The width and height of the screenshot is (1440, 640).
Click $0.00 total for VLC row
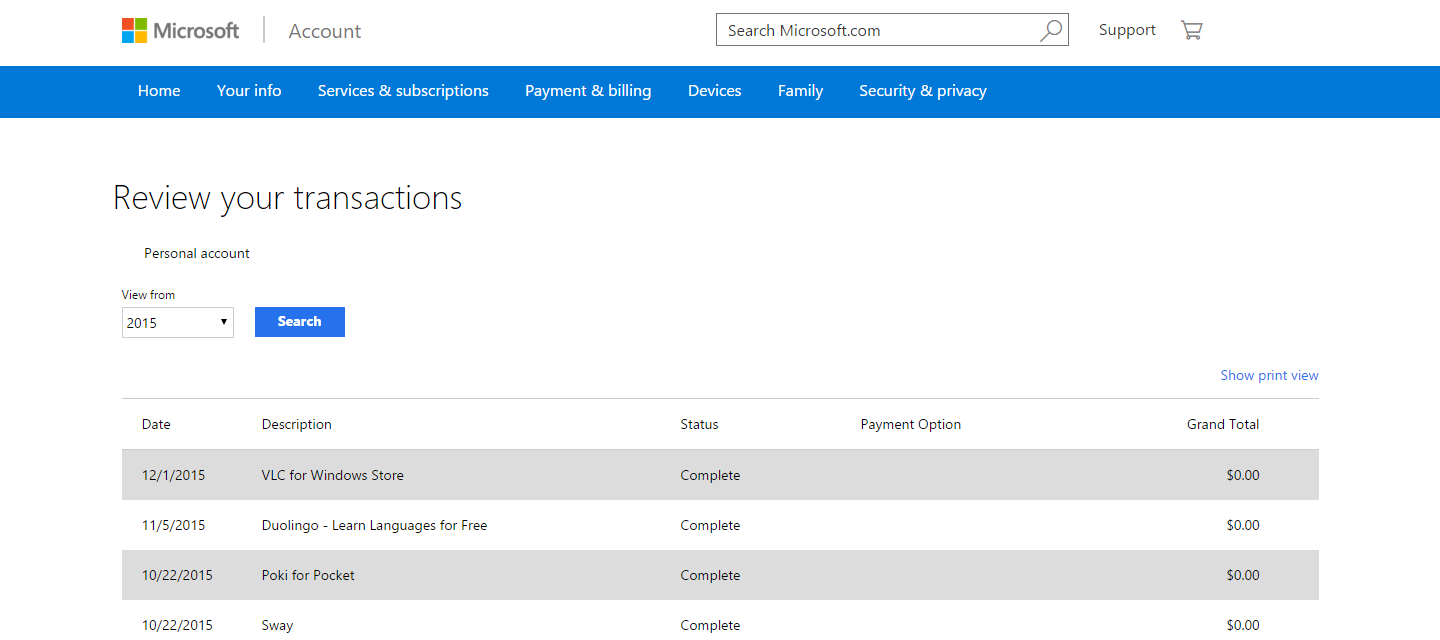pyautogui.click(x=1243, y=475)
